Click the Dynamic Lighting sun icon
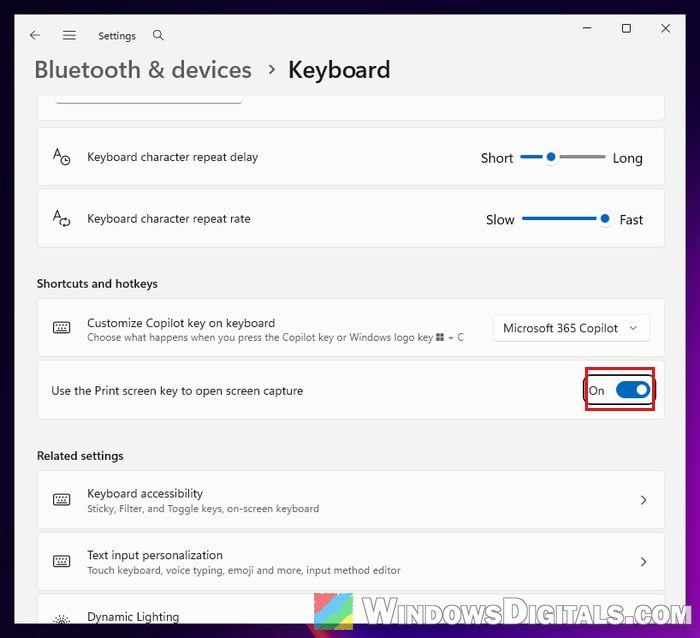This screenshot has width=700, height=638. [62, 619]
